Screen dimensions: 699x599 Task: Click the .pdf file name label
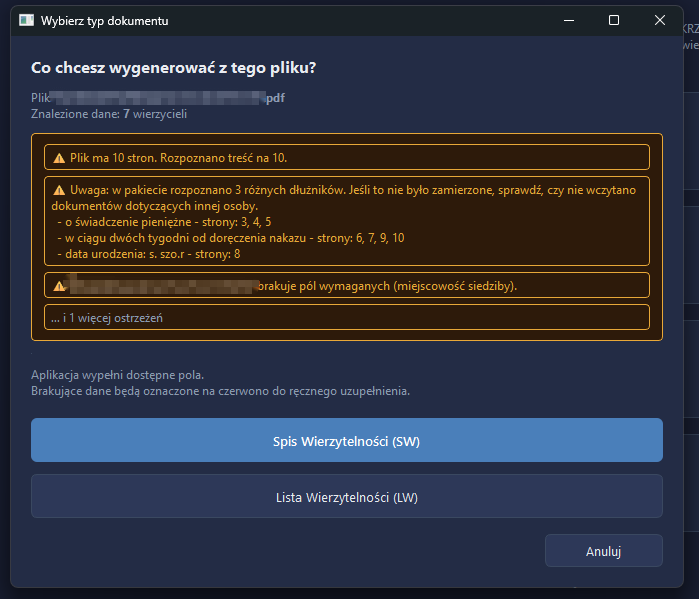[158, 98]
